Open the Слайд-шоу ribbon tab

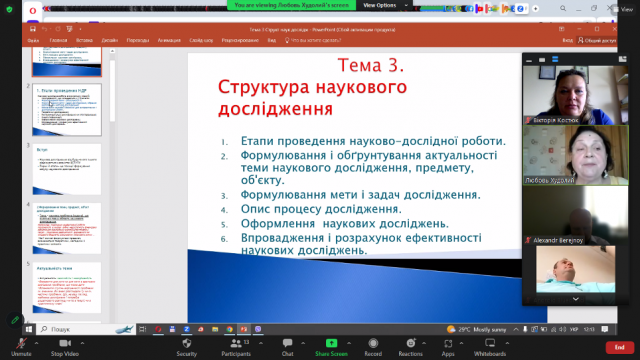pyautogui.click(x=201, y=40)
